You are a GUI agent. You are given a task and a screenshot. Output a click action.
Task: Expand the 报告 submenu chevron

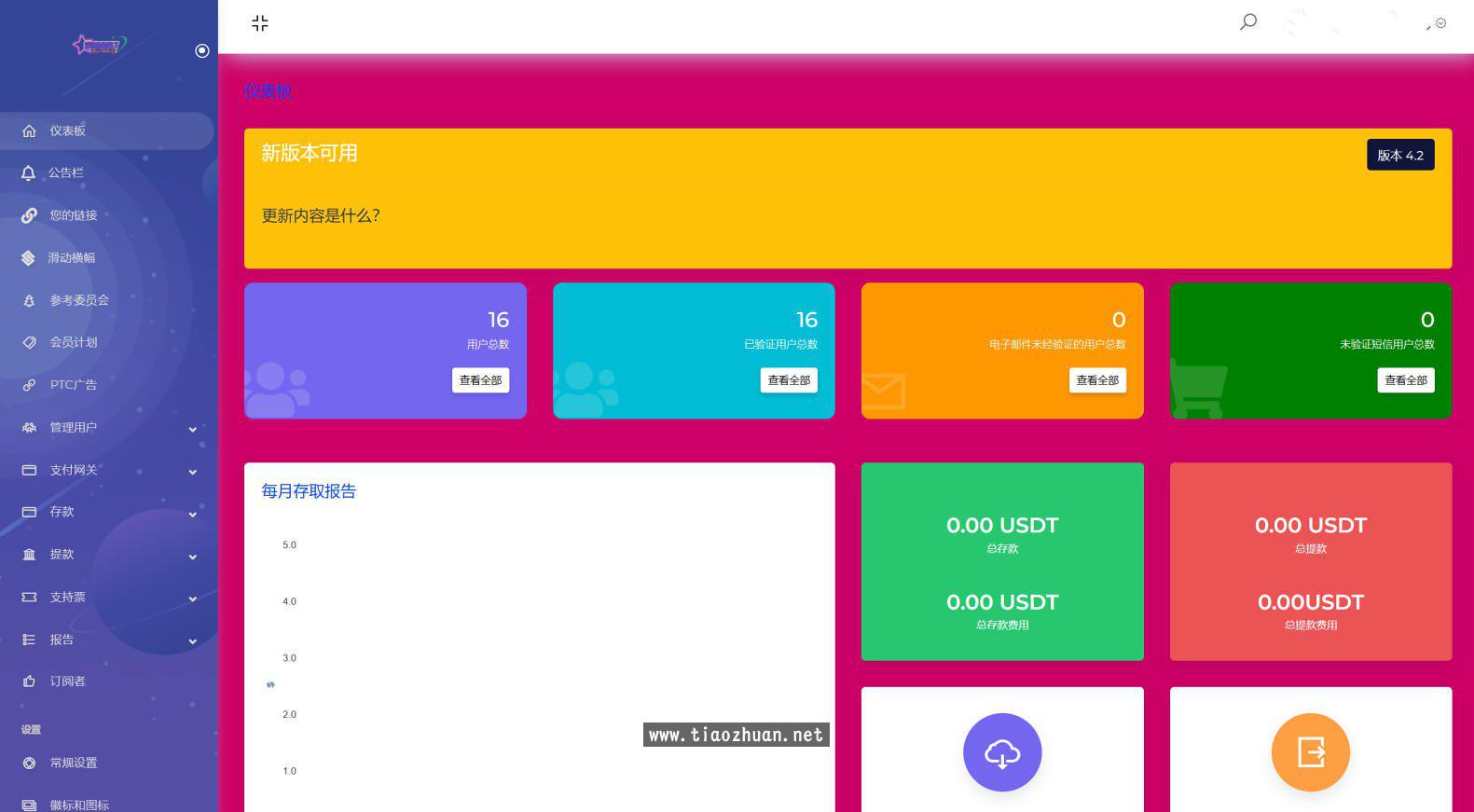click(x=193, y=641)
